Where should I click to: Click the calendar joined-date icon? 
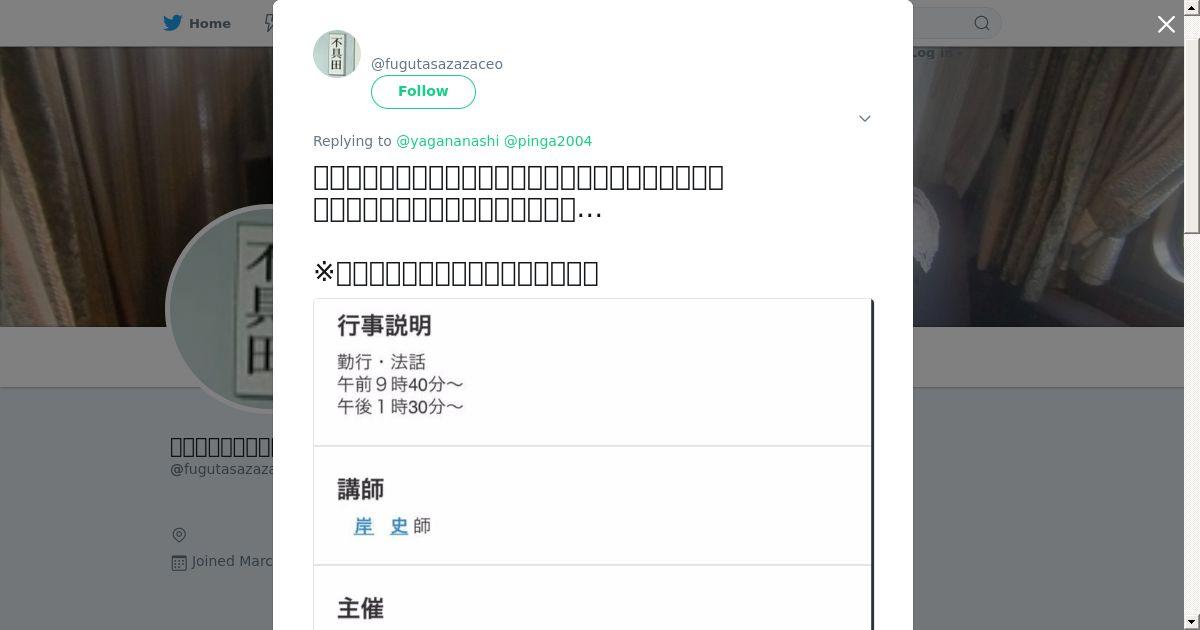(179, 563)
